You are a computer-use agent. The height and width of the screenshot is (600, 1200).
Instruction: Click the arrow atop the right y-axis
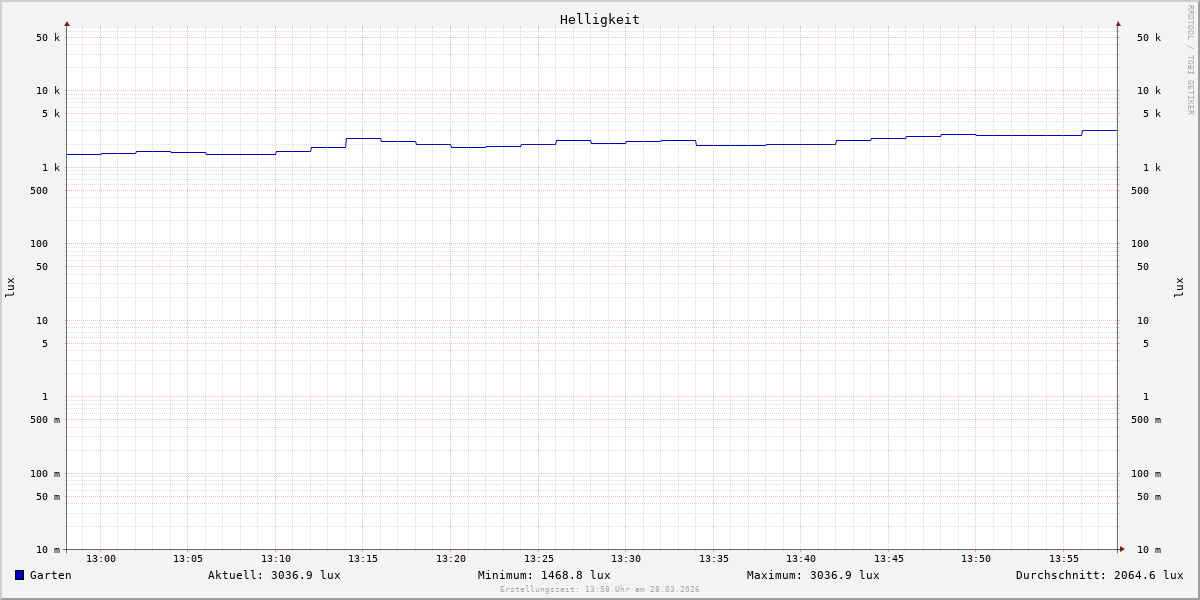click(x=1118, y=23)
